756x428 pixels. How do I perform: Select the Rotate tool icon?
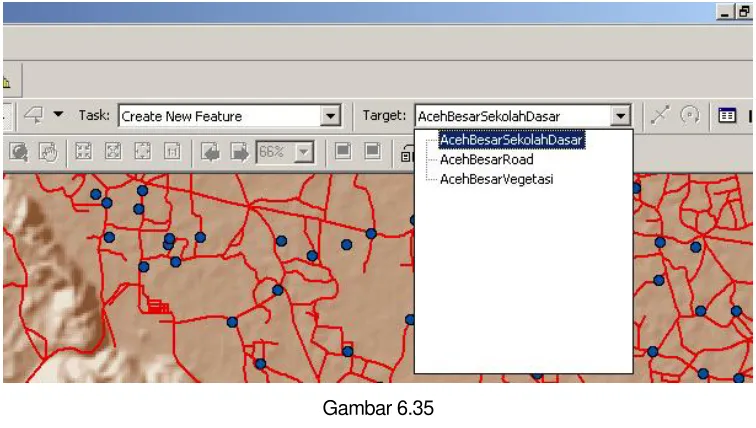(x=689, y=115)
